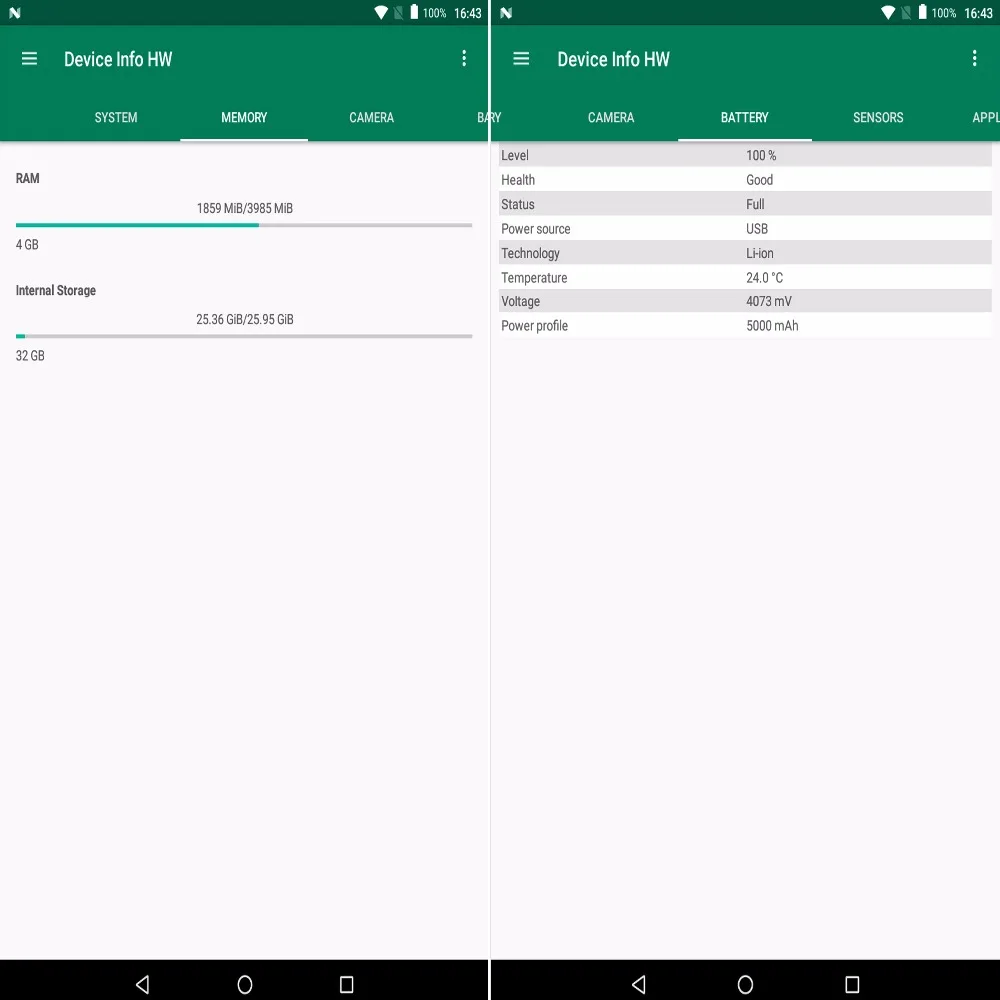Image resolution: width=1000 pixels, height=1000 pixels.
Task: Tap battery icon on left status bar
Action: point(414,12)
